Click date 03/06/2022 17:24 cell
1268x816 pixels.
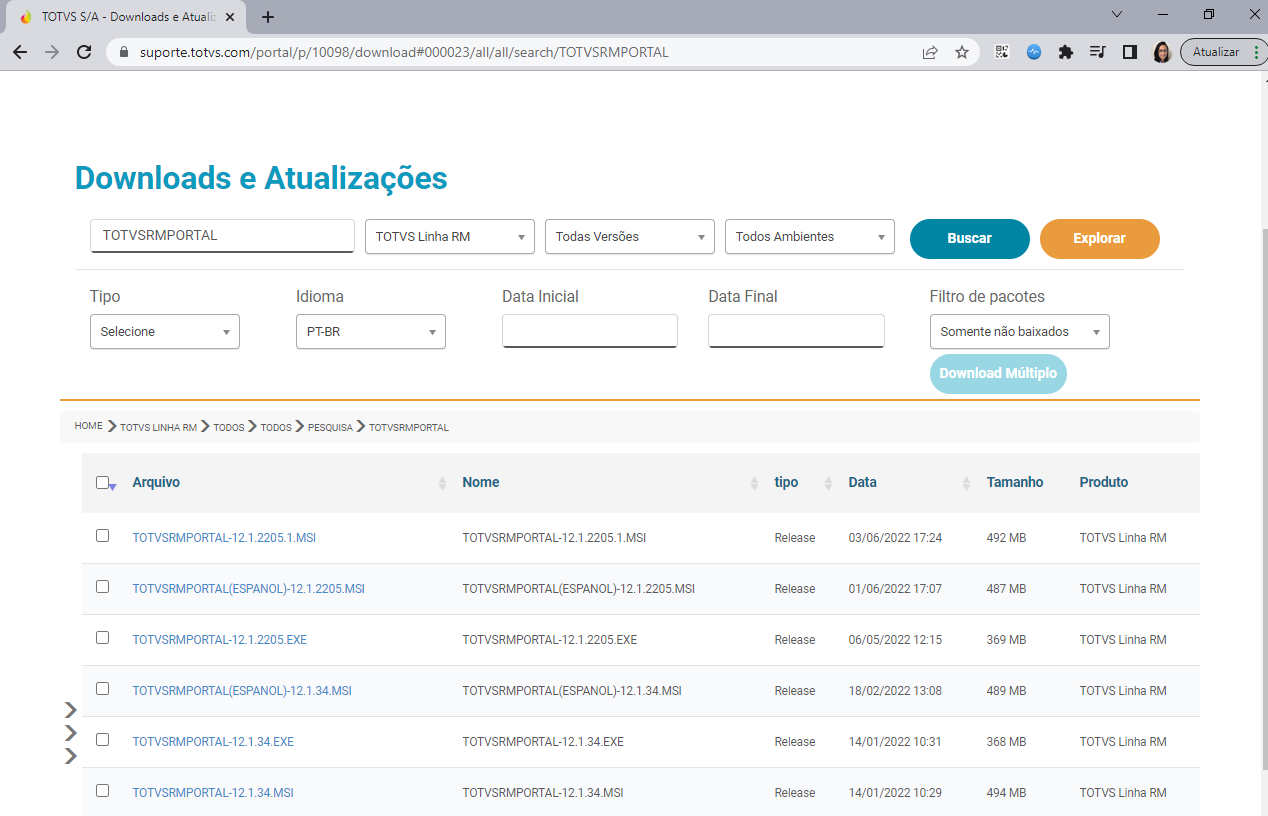[x=895, y=538]
